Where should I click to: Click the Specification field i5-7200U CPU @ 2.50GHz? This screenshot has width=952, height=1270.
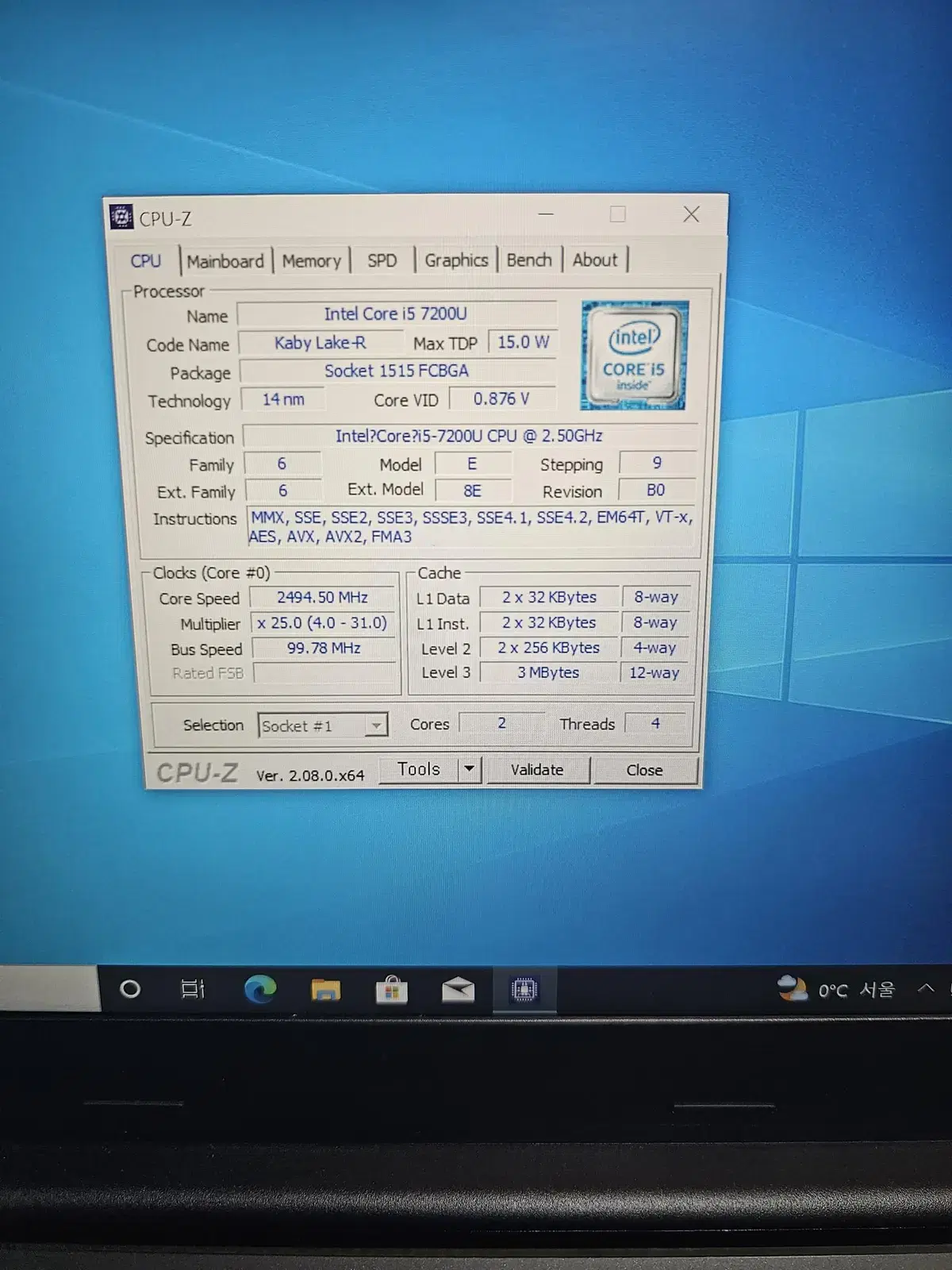(x=469, y=436)
